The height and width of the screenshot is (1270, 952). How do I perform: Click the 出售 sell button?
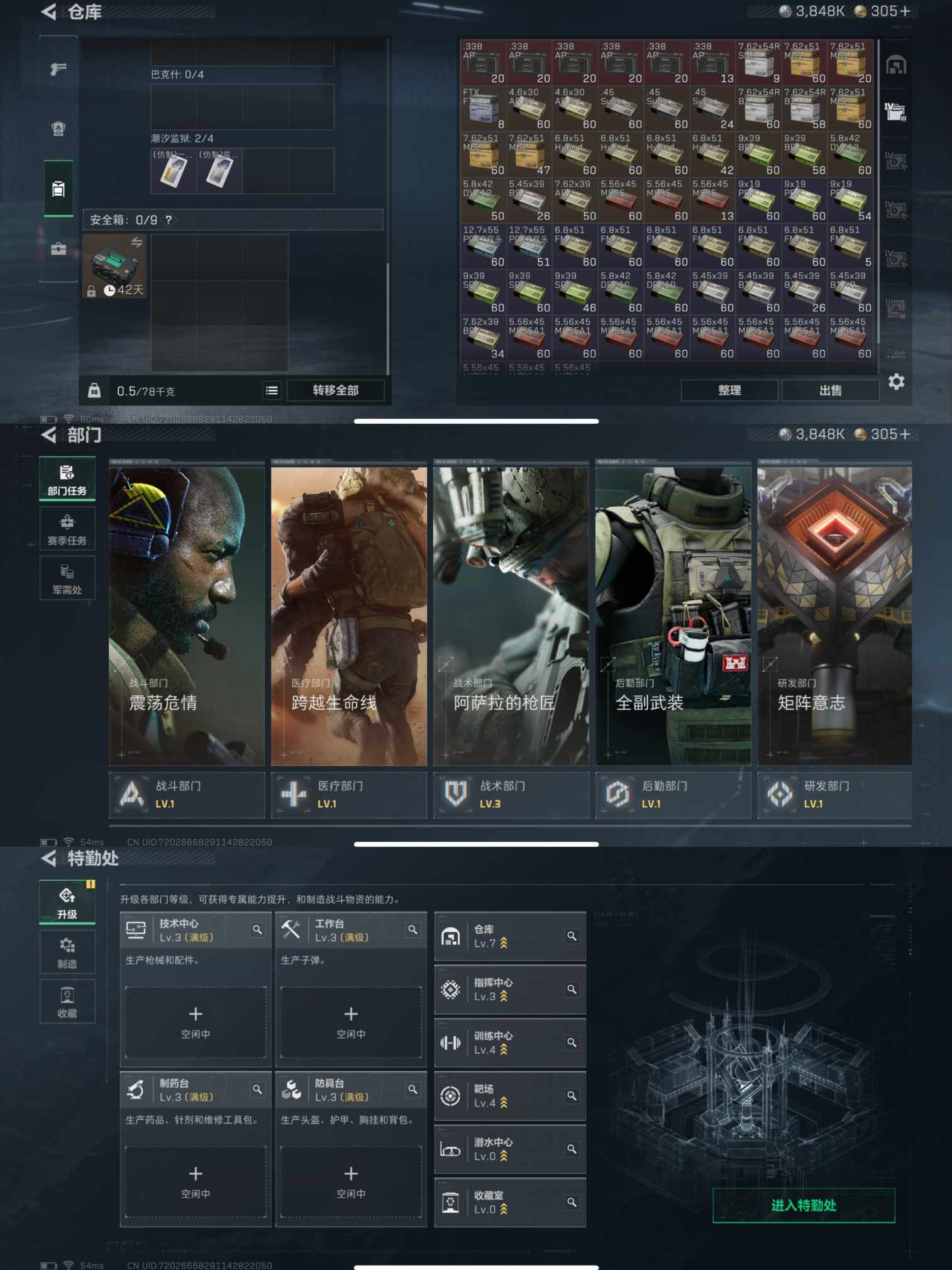tap(830, 390)
